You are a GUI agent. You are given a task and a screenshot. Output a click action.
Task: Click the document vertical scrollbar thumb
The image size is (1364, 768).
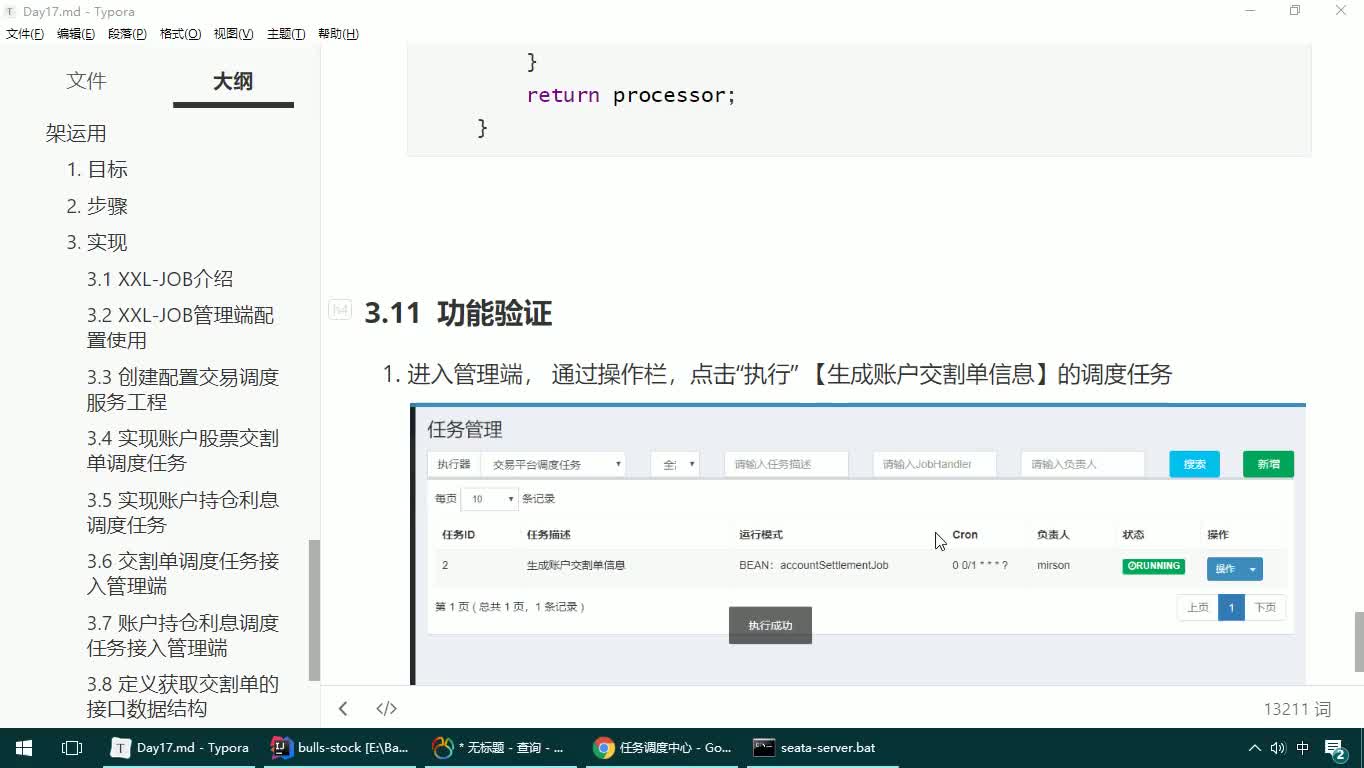point(1358,641)
